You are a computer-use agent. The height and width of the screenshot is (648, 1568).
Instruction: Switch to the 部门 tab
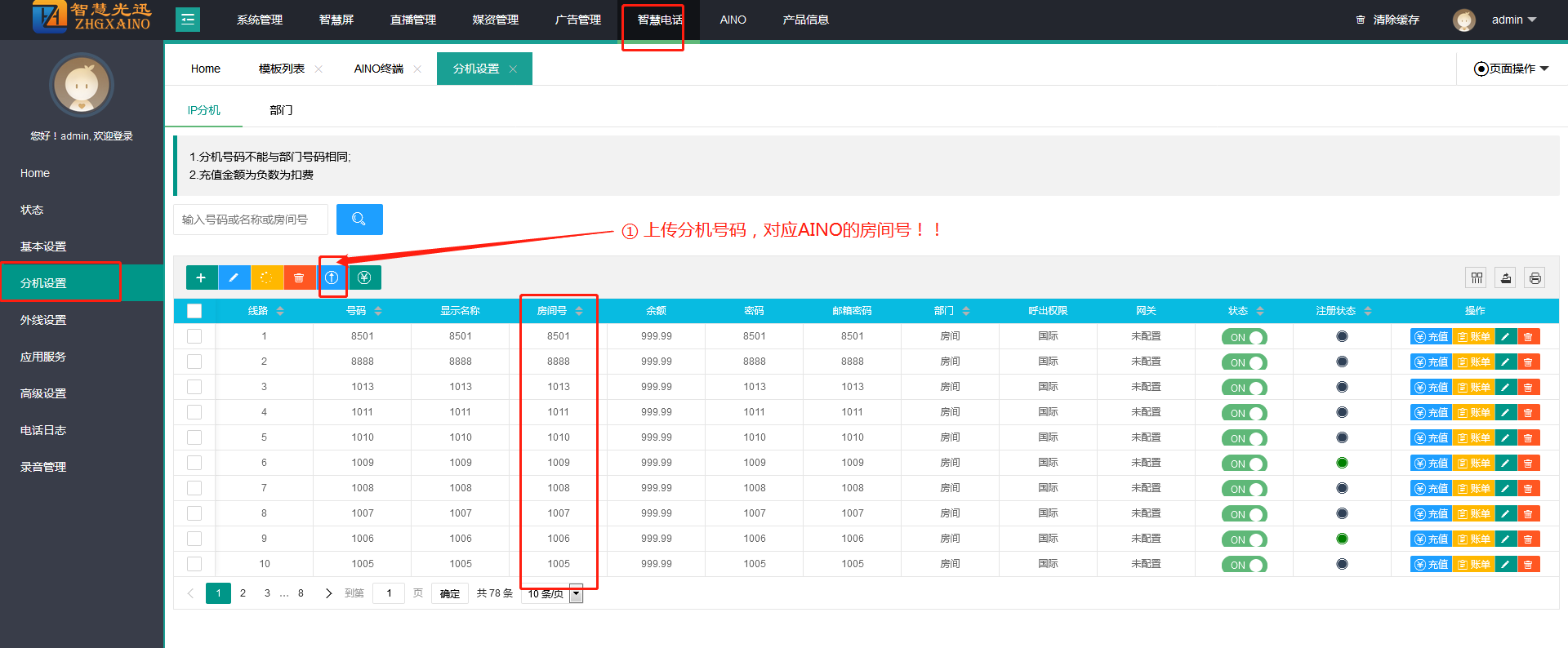click(x=281, y=110)
